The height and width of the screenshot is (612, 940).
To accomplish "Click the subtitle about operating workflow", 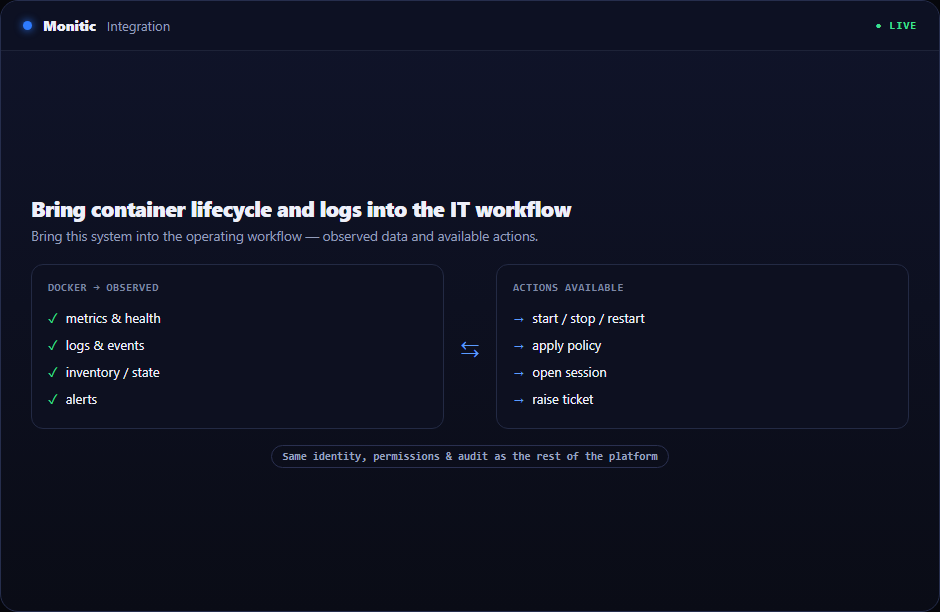I will pos(285,237).
